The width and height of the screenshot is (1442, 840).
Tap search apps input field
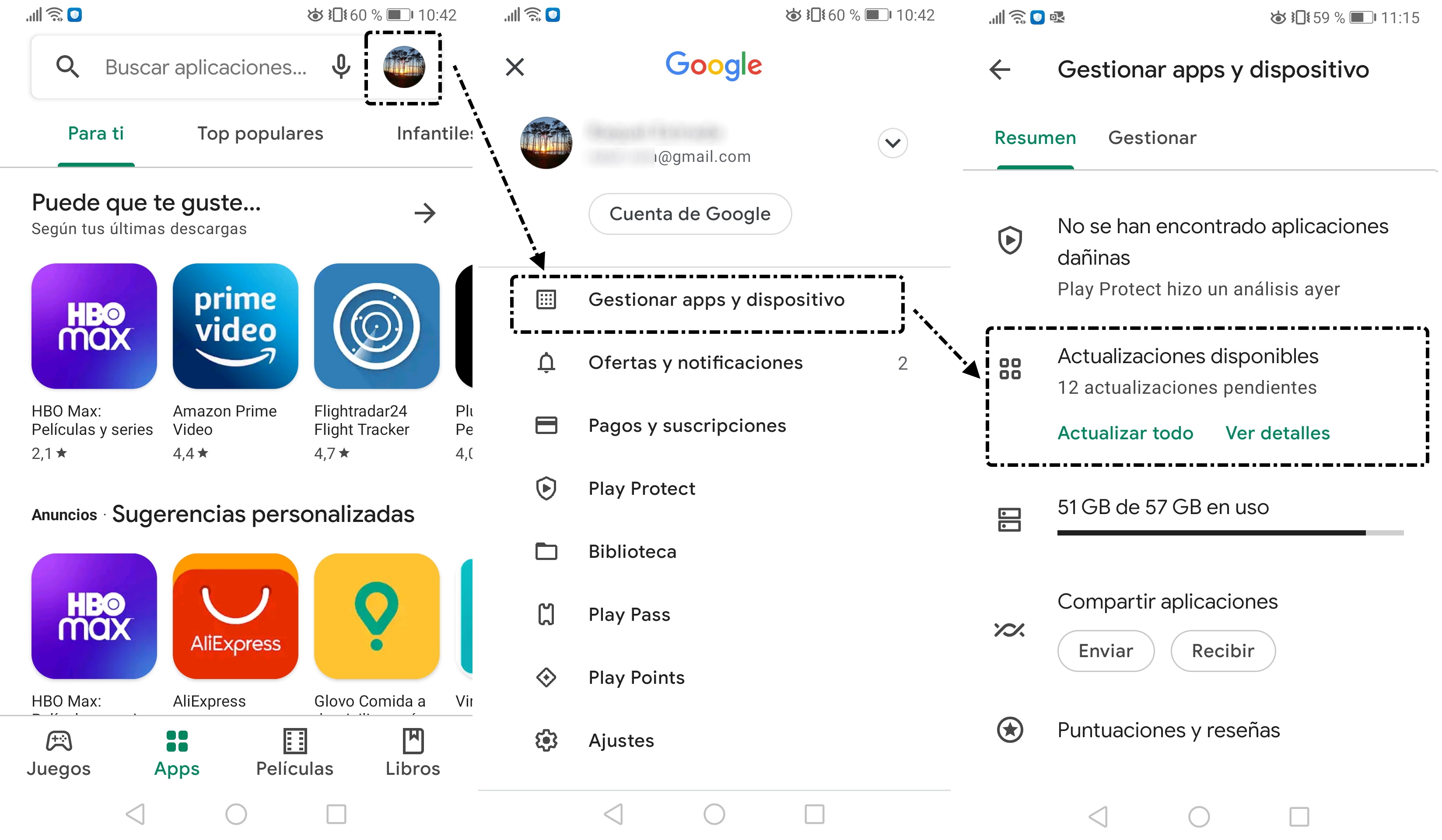(220, 67)
